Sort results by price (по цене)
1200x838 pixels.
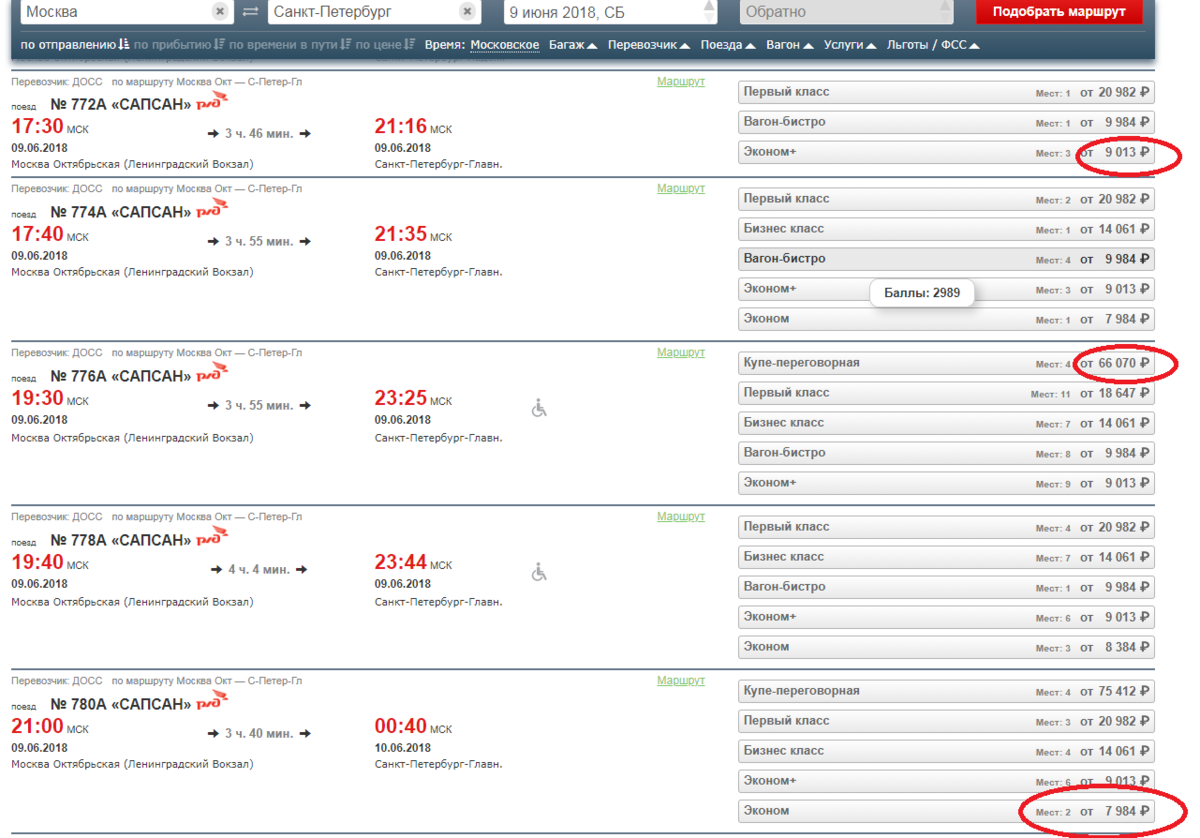(385, 45)
